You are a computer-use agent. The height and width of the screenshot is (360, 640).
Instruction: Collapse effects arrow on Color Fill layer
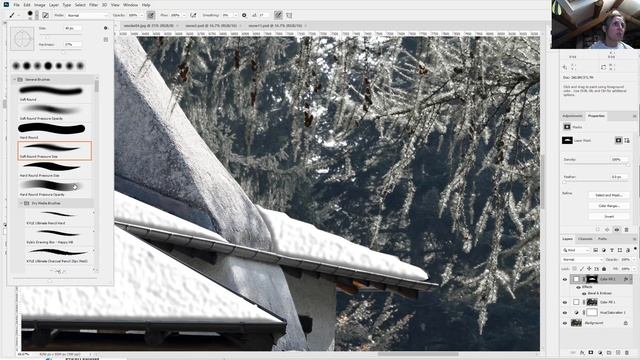[x=631, y=279]
